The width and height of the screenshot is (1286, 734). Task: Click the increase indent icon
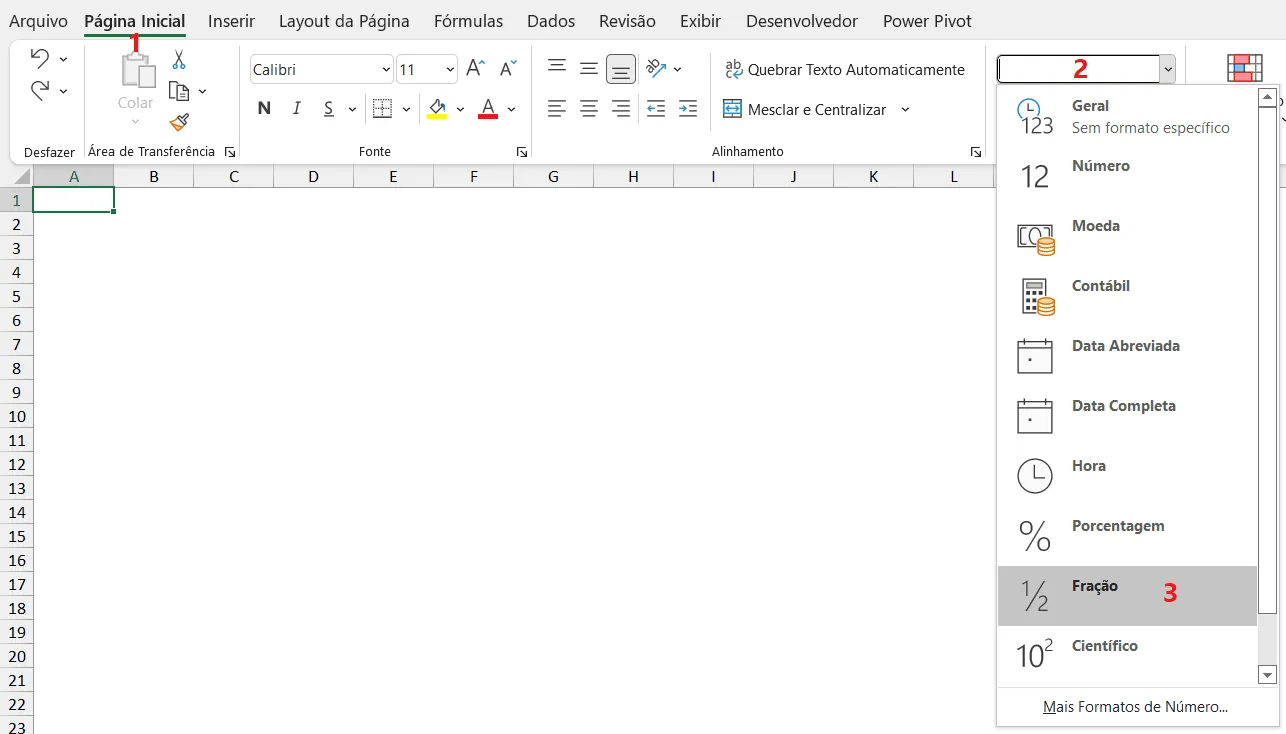(688, 109)
